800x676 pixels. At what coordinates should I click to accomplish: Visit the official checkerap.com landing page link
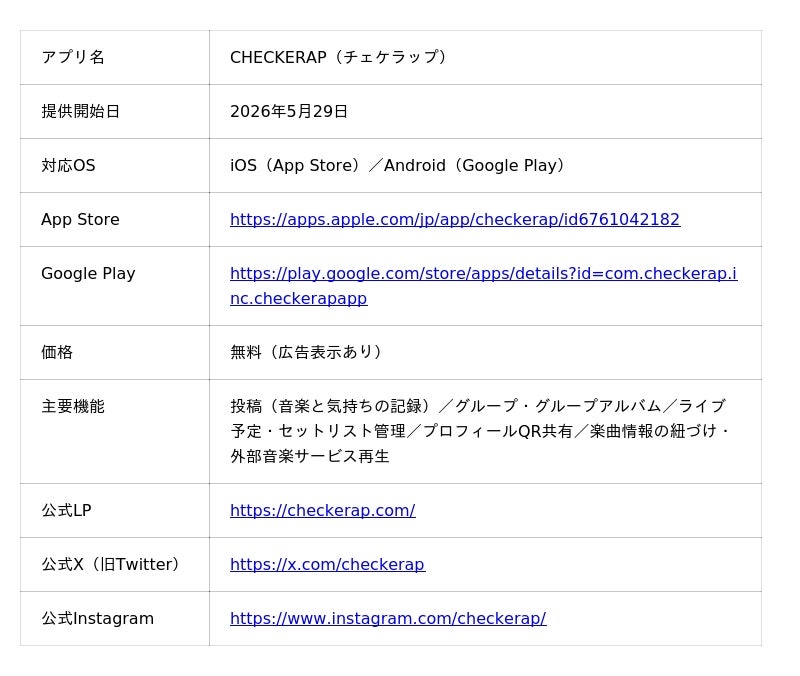tap(322, 510)
